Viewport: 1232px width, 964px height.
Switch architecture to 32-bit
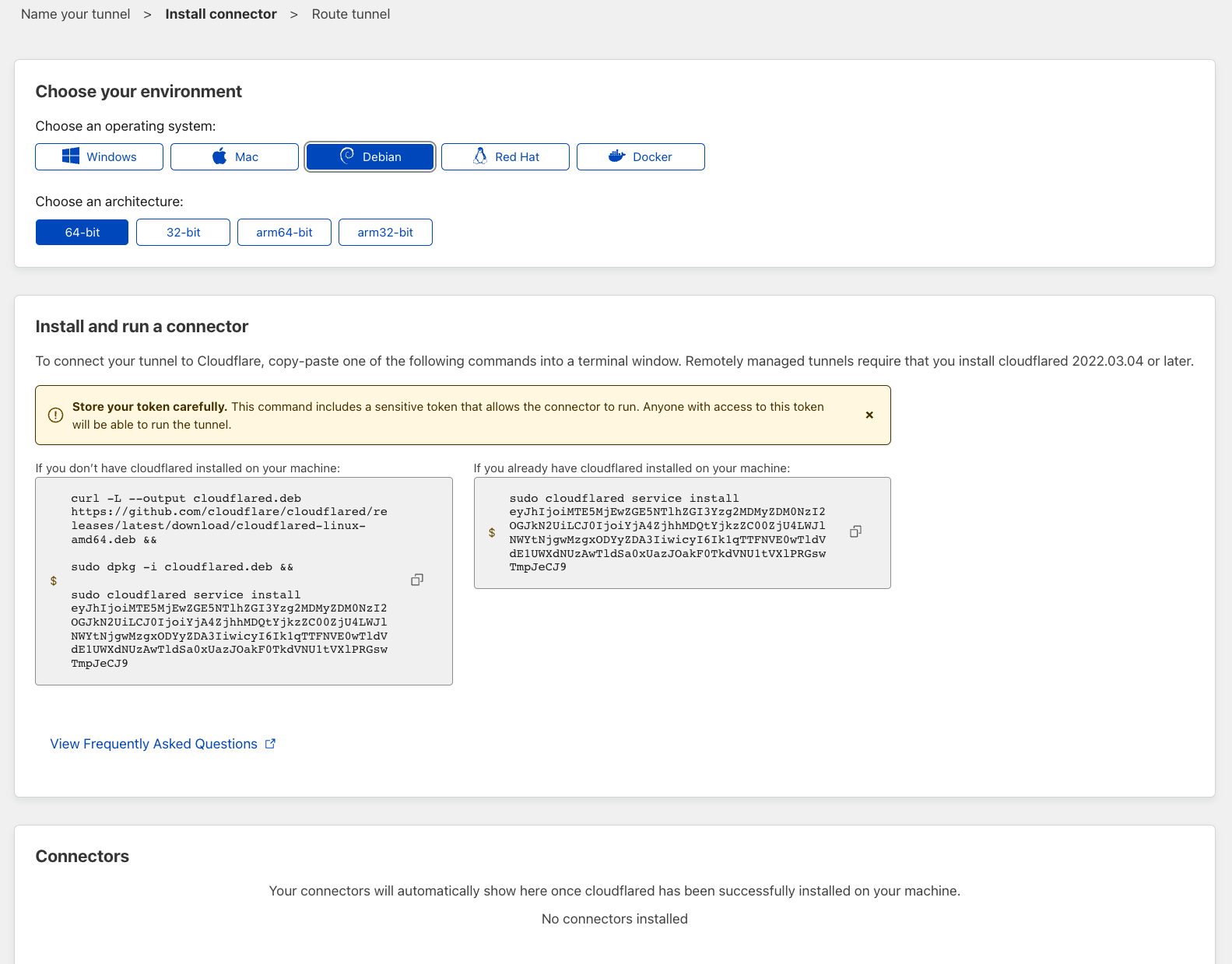click(183, 232)
